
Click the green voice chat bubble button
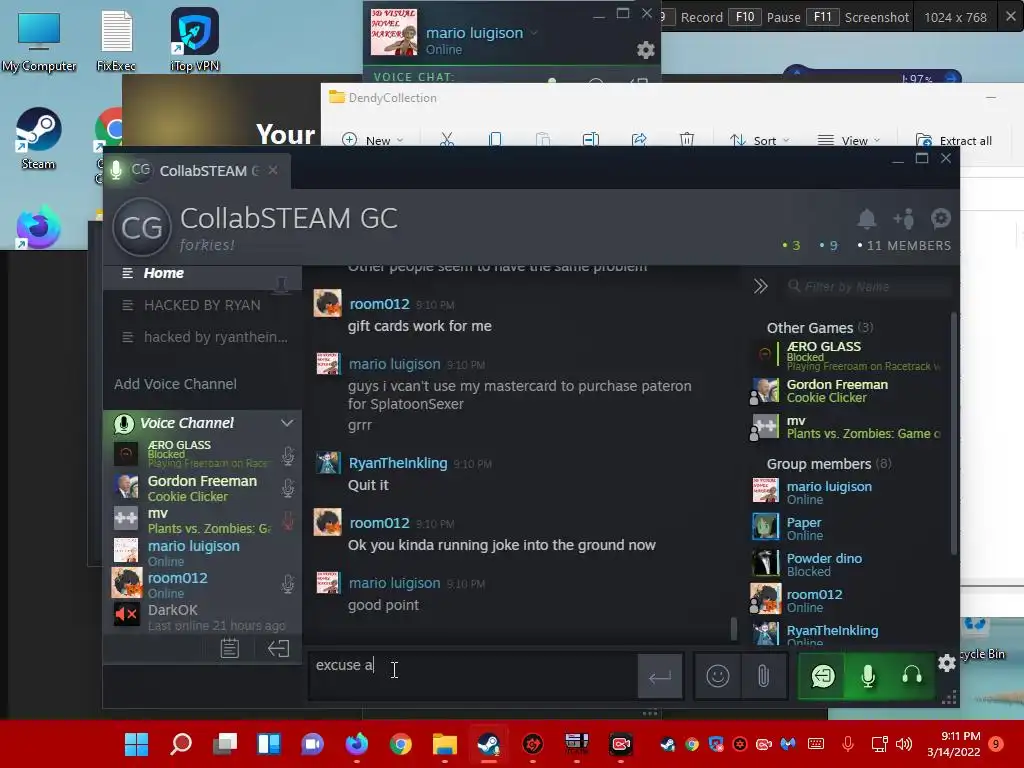point(823,676)
